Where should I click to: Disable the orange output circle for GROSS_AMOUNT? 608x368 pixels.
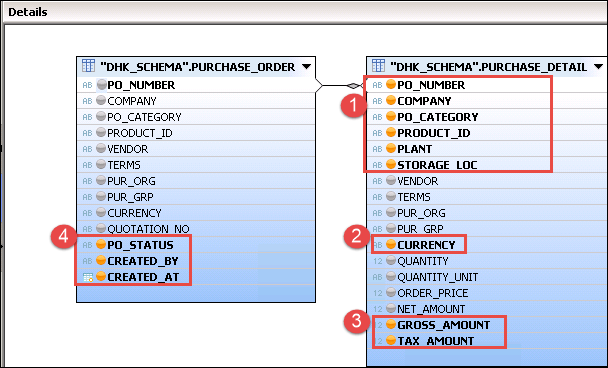pyautogui.click(x=391, y=324)
